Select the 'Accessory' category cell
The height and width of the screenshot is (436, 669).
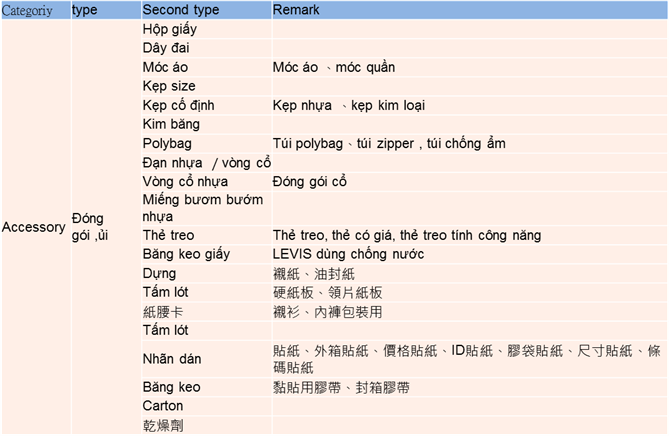[x=33, y=227]
